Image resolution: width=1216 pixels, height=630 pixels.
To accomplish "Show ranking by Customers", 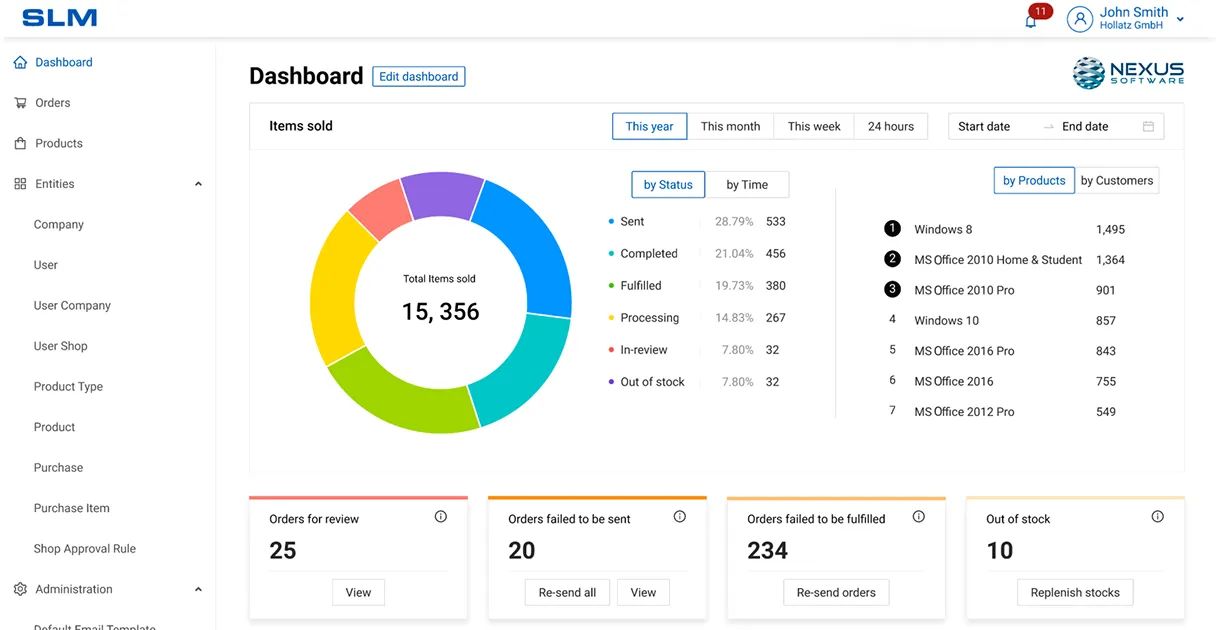I will click(1117, 181).
